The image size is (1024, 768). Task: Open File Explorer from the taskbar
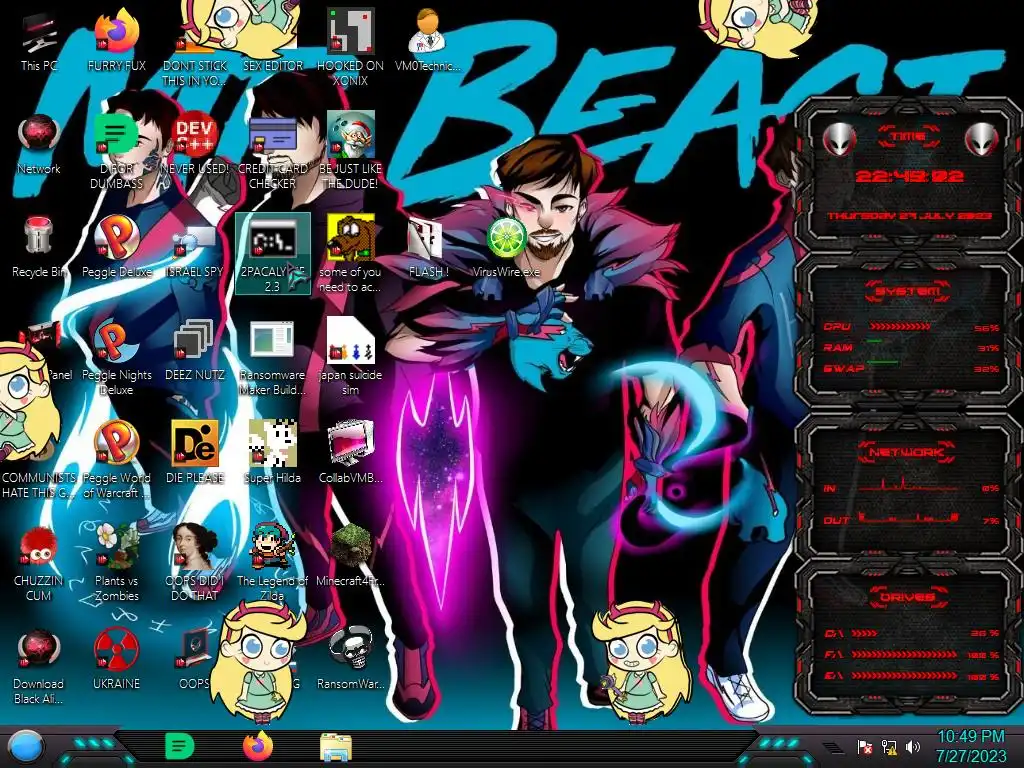(336, 746)
